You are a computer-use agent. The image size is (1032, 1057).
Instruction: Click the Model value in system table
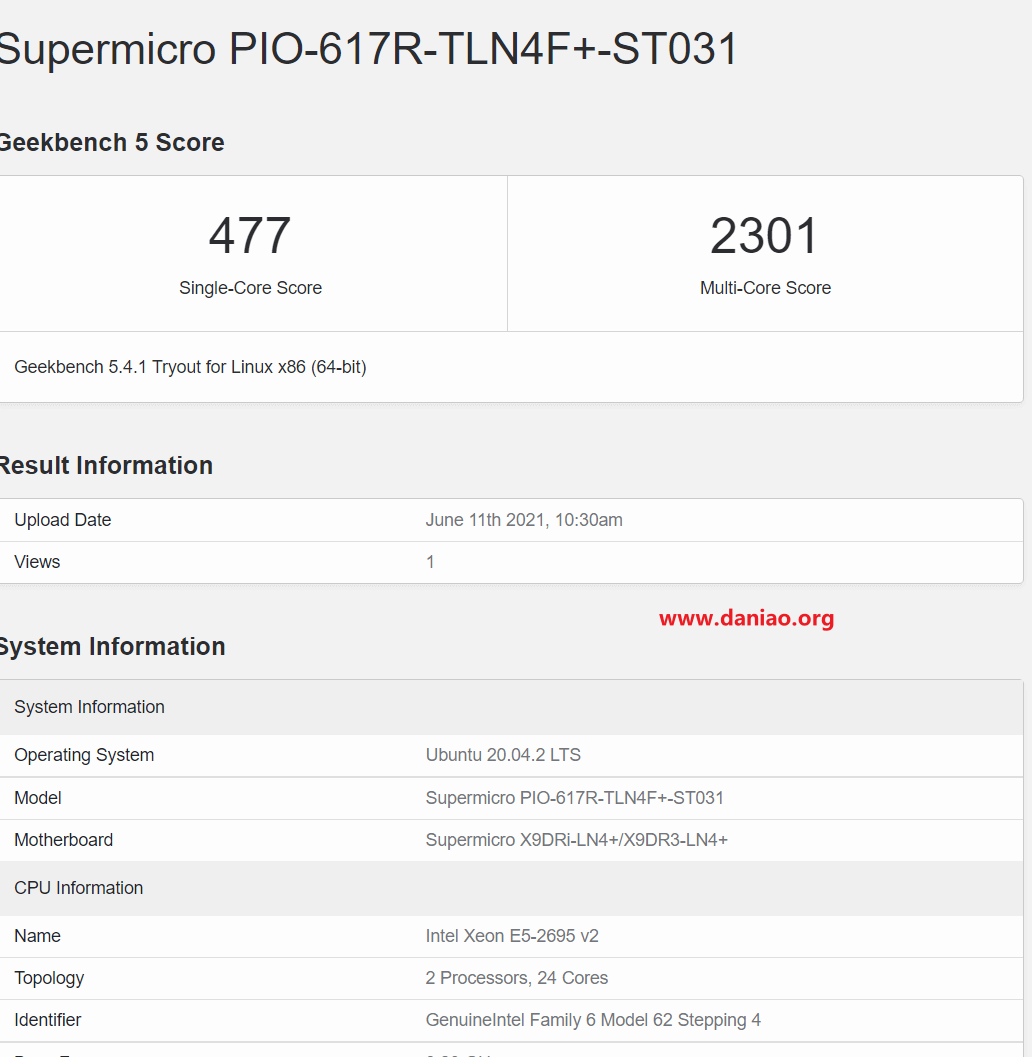(x=574, y=798)
